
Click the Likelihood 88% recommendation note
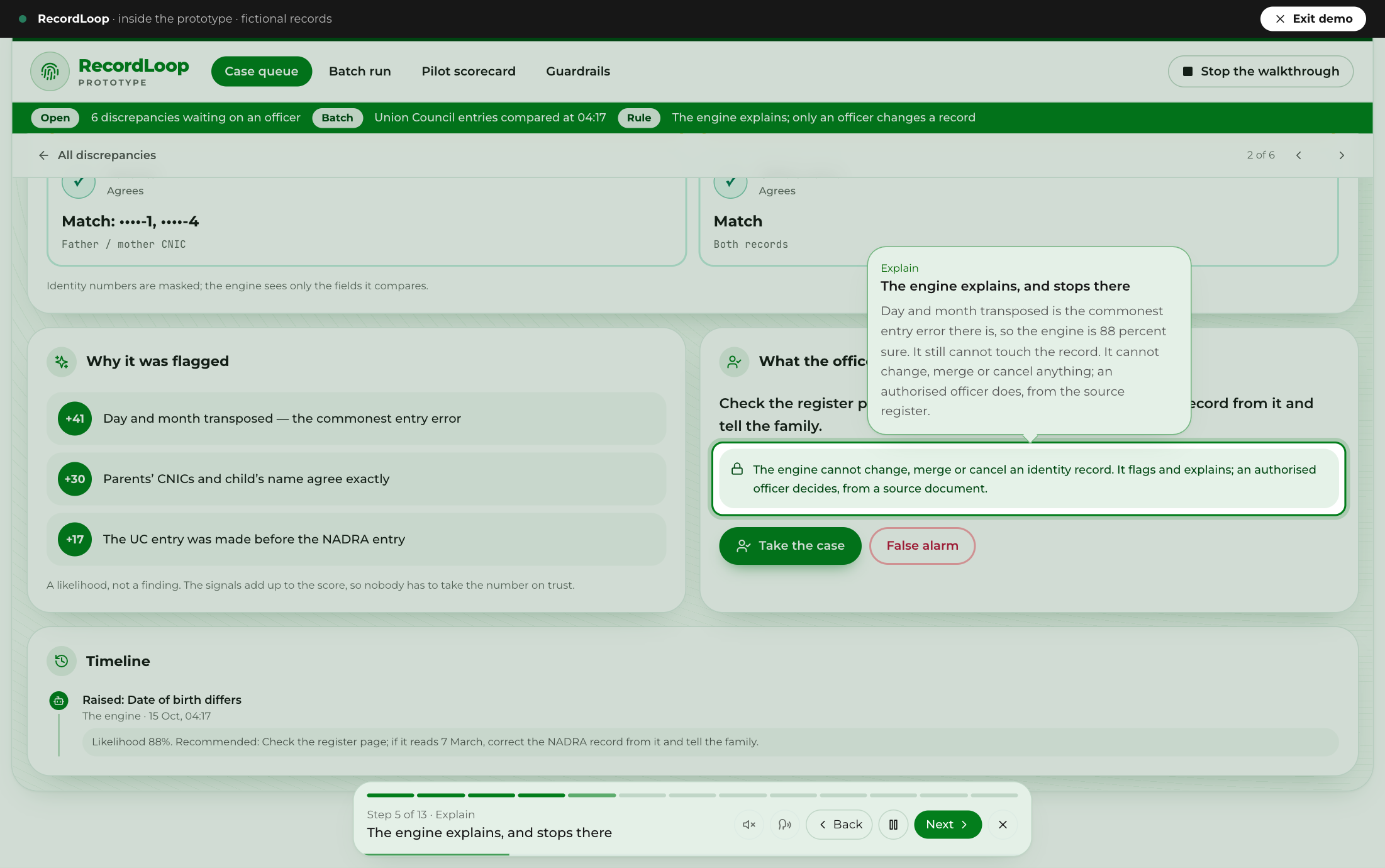[x=710, y=742]
